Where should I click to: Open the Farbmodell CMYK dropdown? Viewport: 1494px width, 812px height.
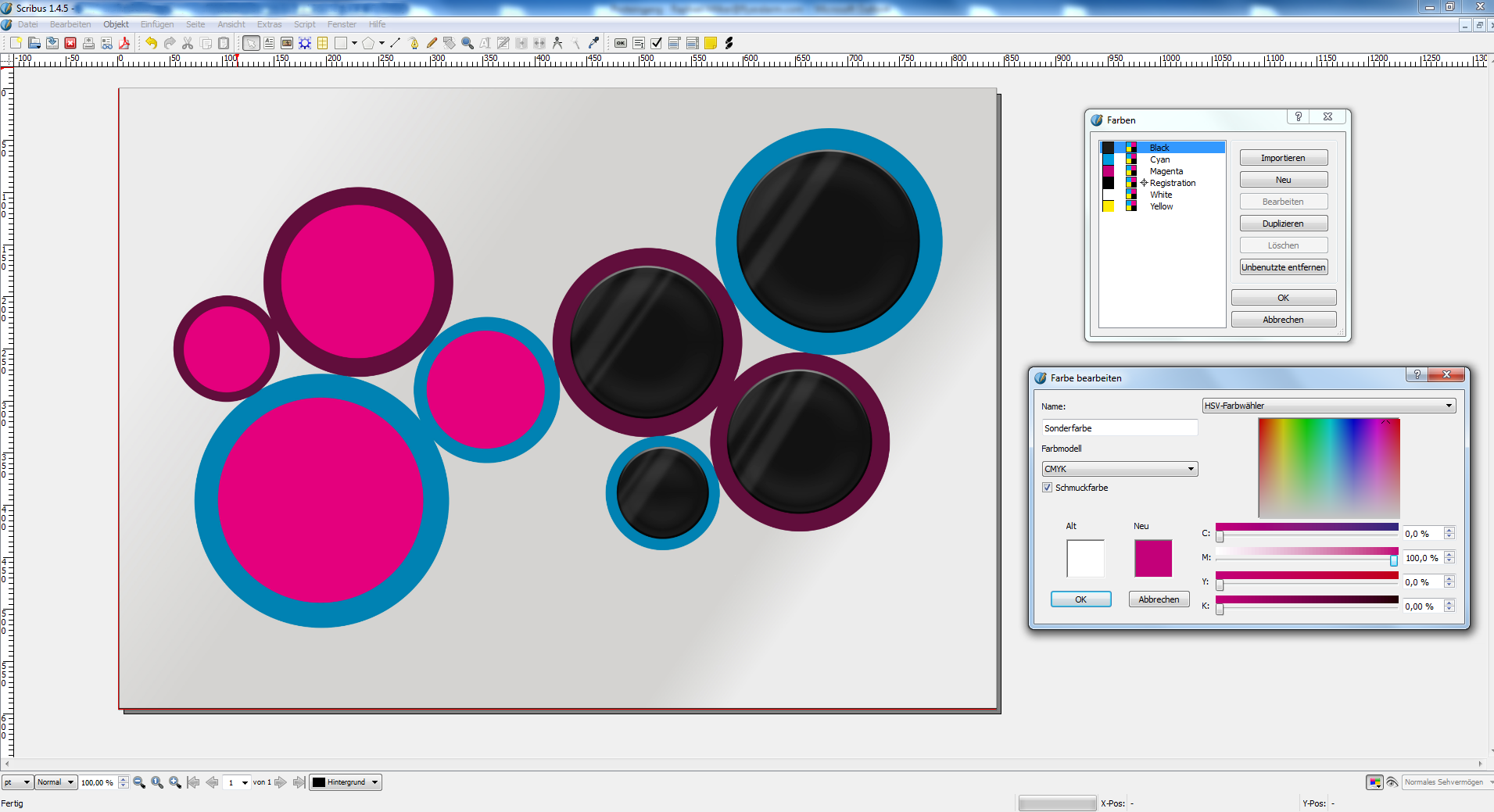coord(1118,468)
